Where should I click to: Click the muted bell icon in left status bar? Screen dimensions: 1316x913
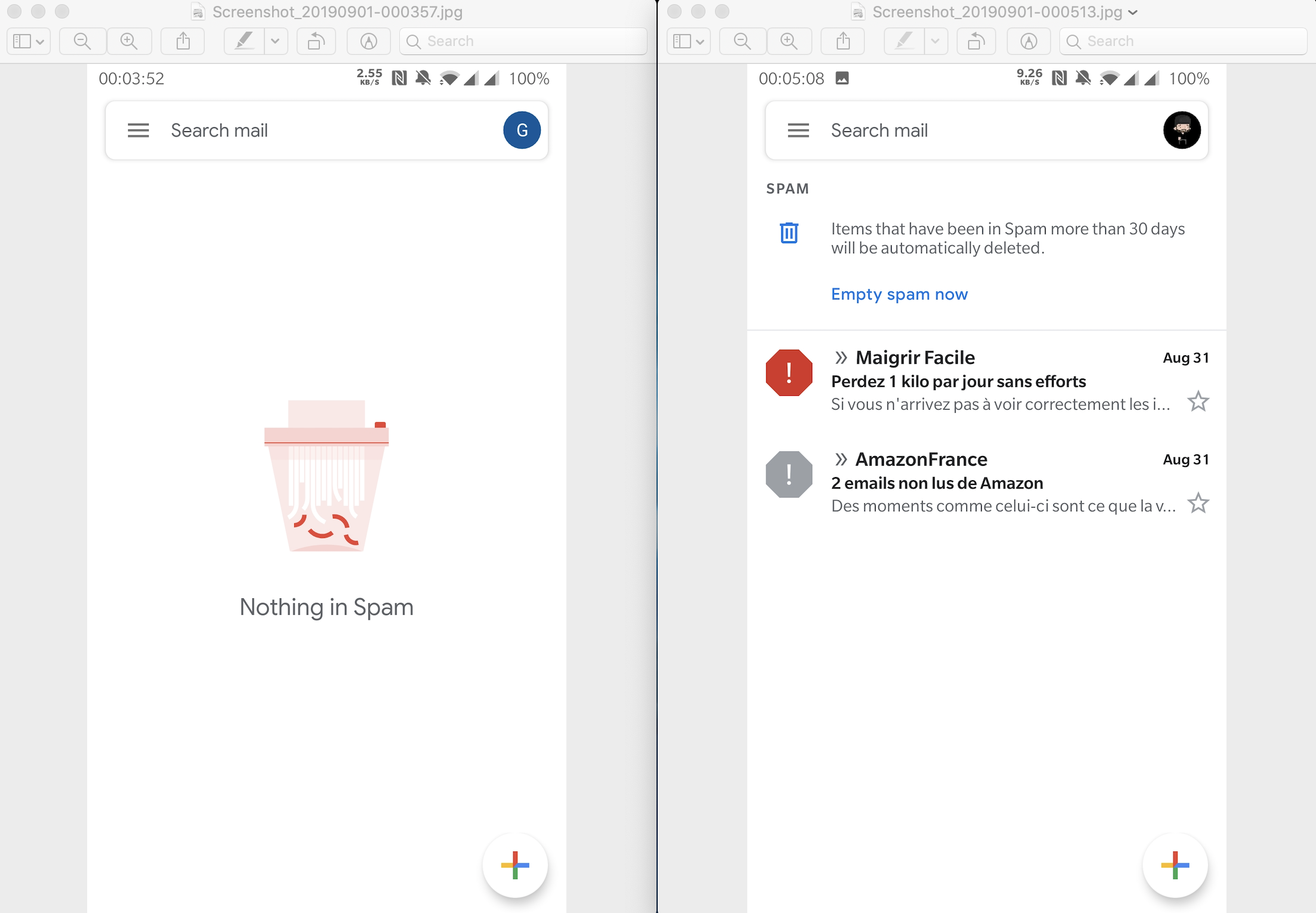(423, 78)
